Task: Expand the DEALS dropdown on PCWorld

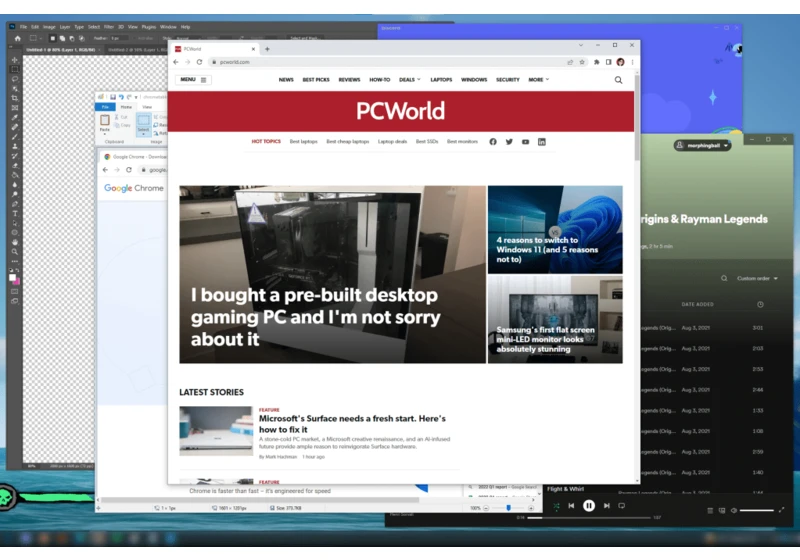Action: (x=410, y=80)
